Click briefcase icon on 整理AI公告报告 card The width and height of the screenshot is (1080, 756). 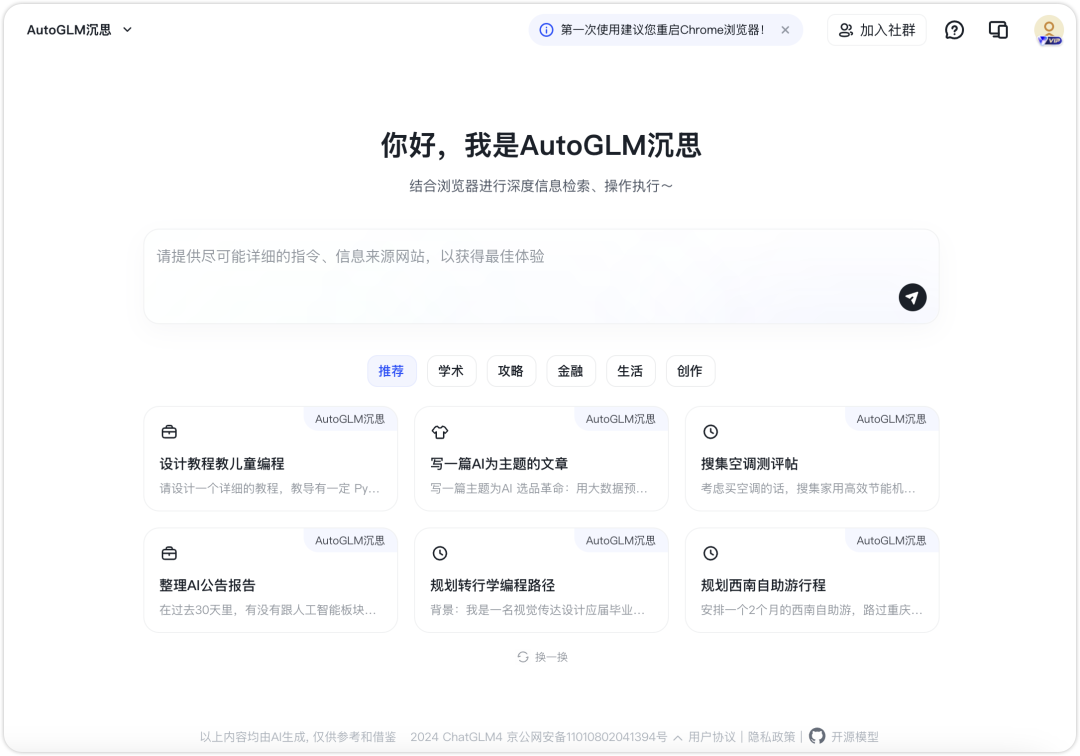pos(169,553)
